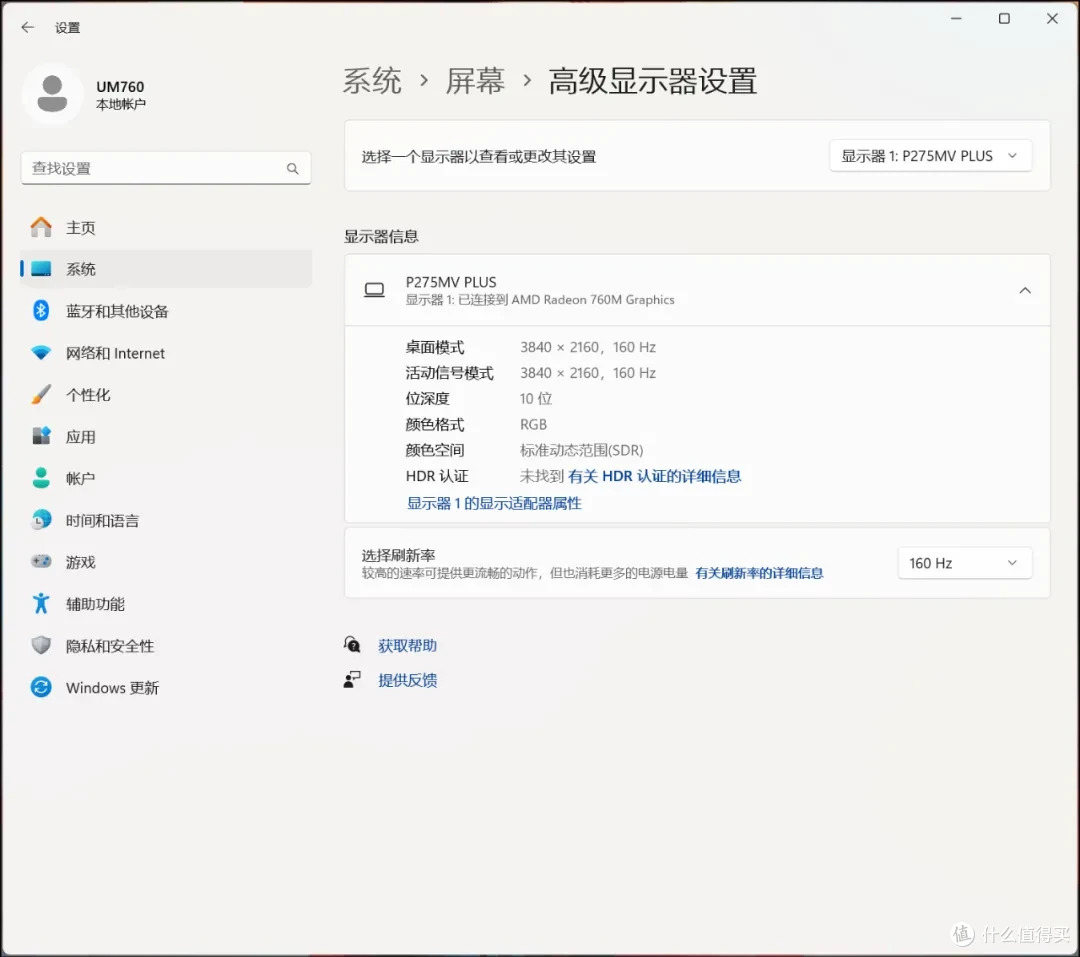
Task: Select 蓝牙和其他设备 in the sidebar
Action: (166, 311)
